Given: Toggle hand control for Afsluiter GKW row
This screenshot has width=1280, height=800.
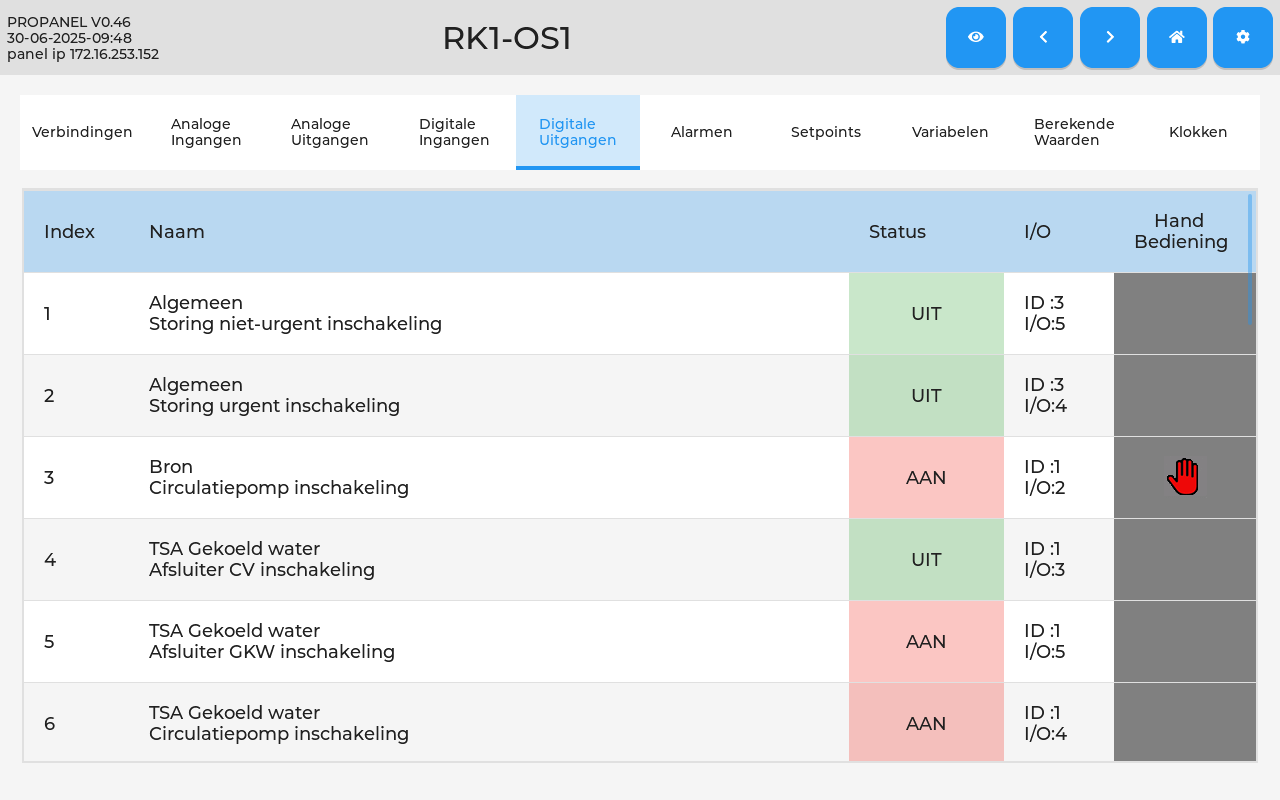Looking at the screenshot, I should (1185, 642).
